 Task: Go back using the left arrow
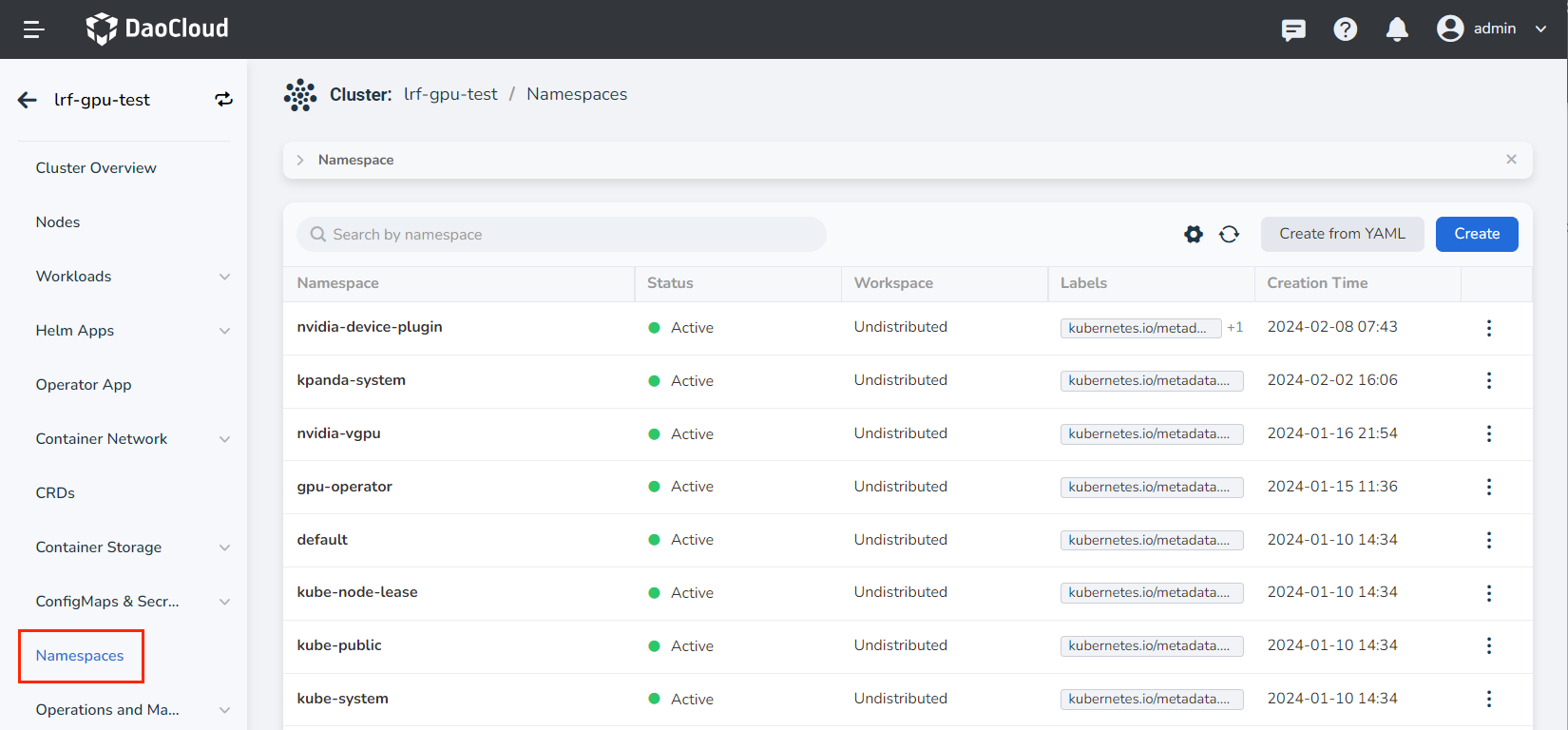(x=28, y=100)
